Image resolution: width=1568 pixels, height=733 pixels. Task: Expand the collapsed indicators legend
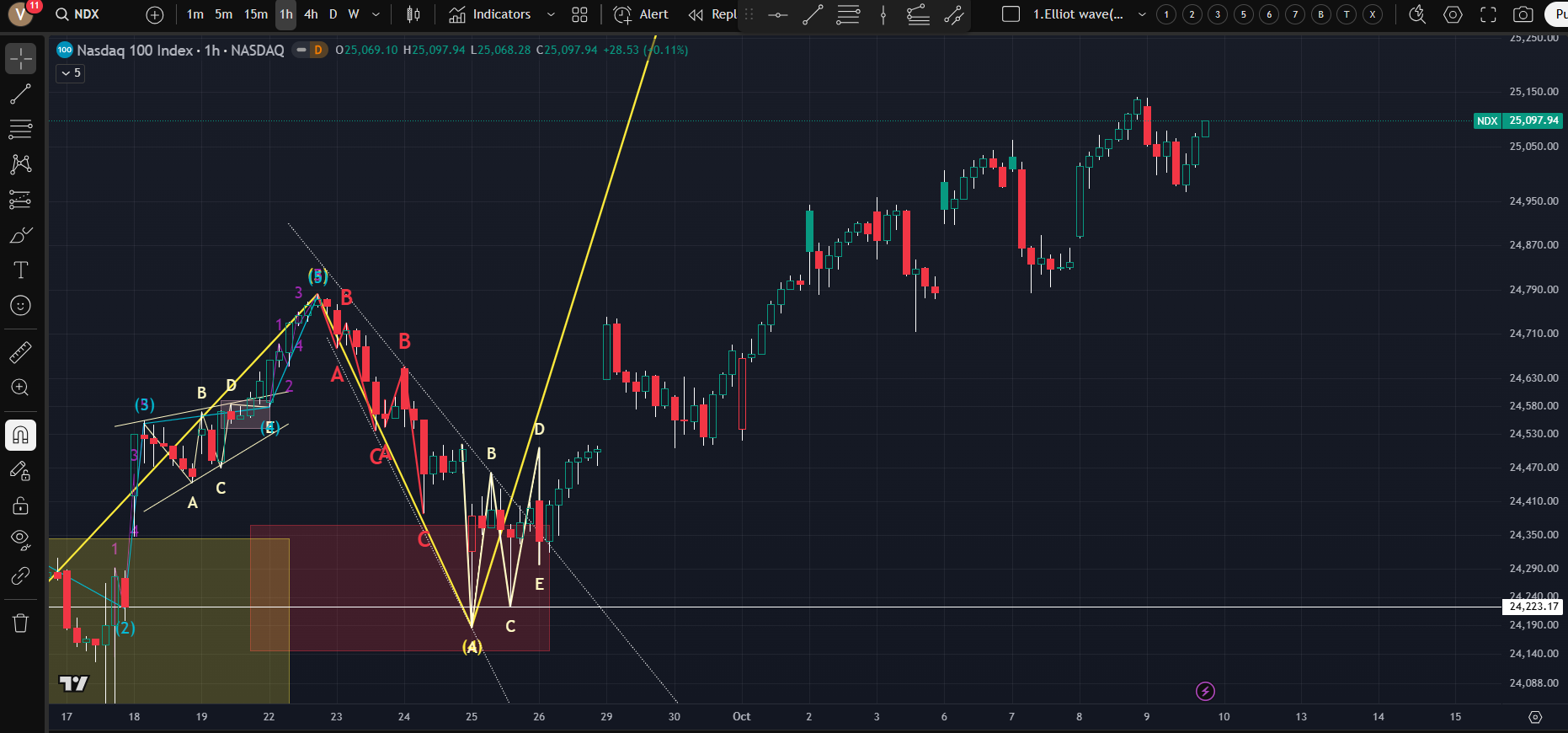point(70,73)
